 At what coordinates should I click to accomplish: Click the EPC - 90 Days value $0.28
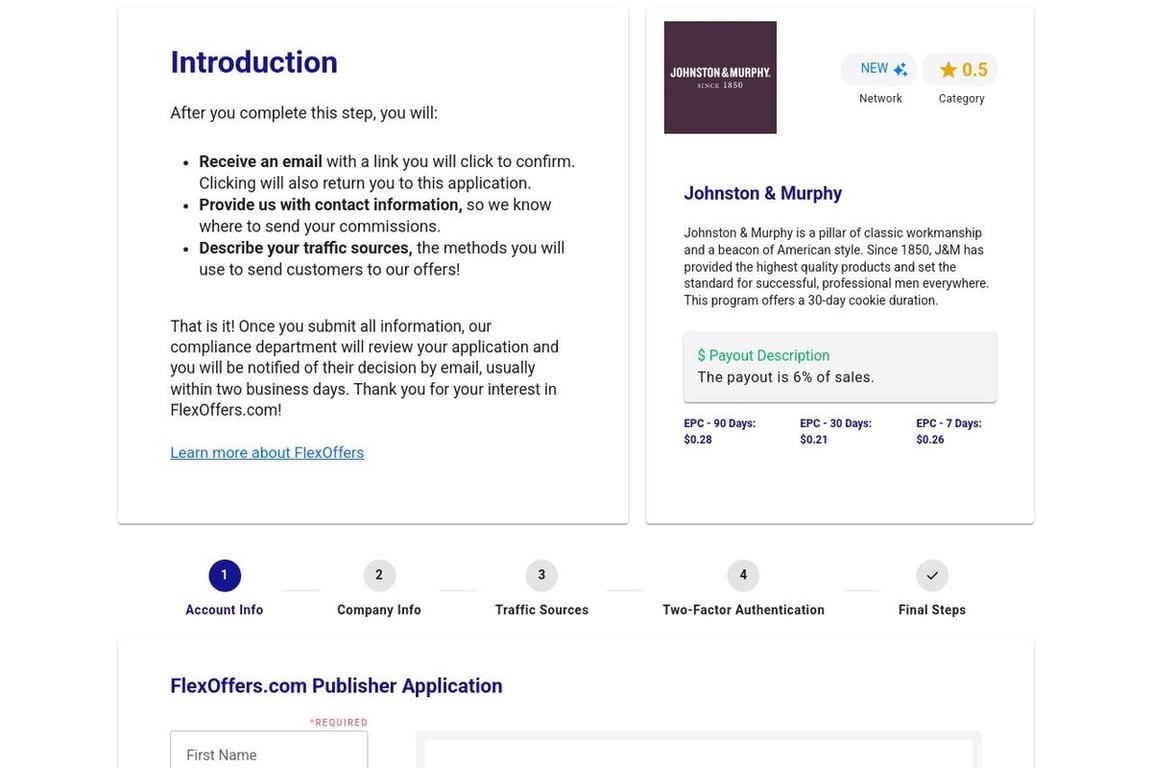click(698, 439)
